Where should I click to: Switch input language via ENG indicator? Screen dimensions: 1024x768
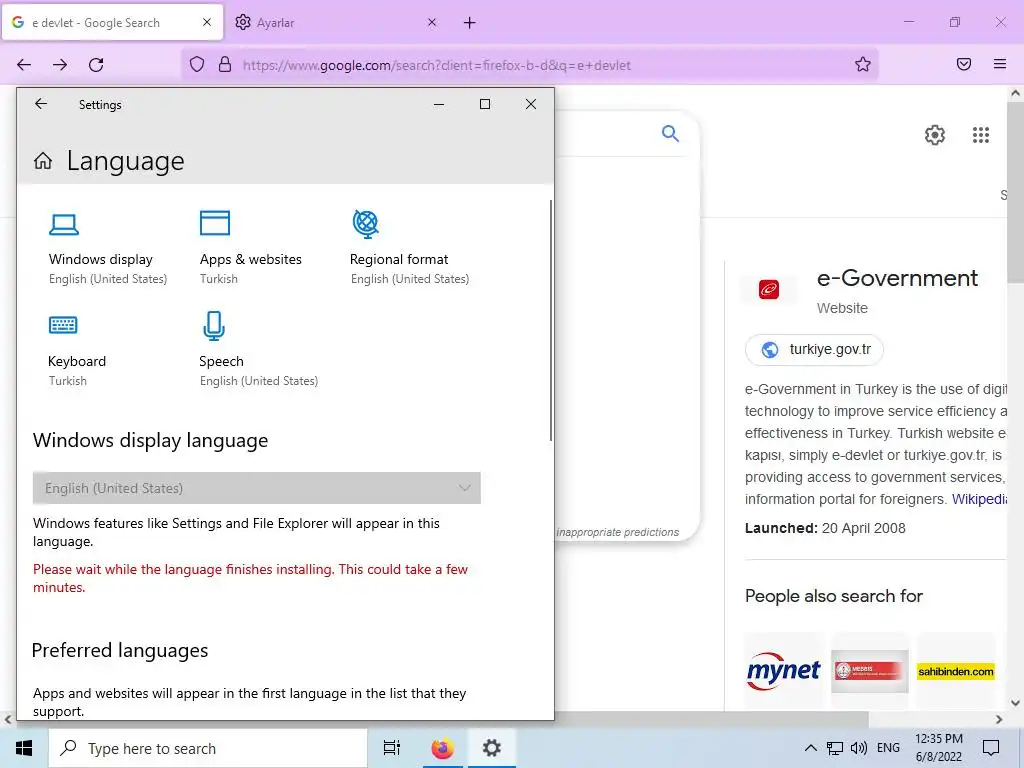tap(888, 748)
